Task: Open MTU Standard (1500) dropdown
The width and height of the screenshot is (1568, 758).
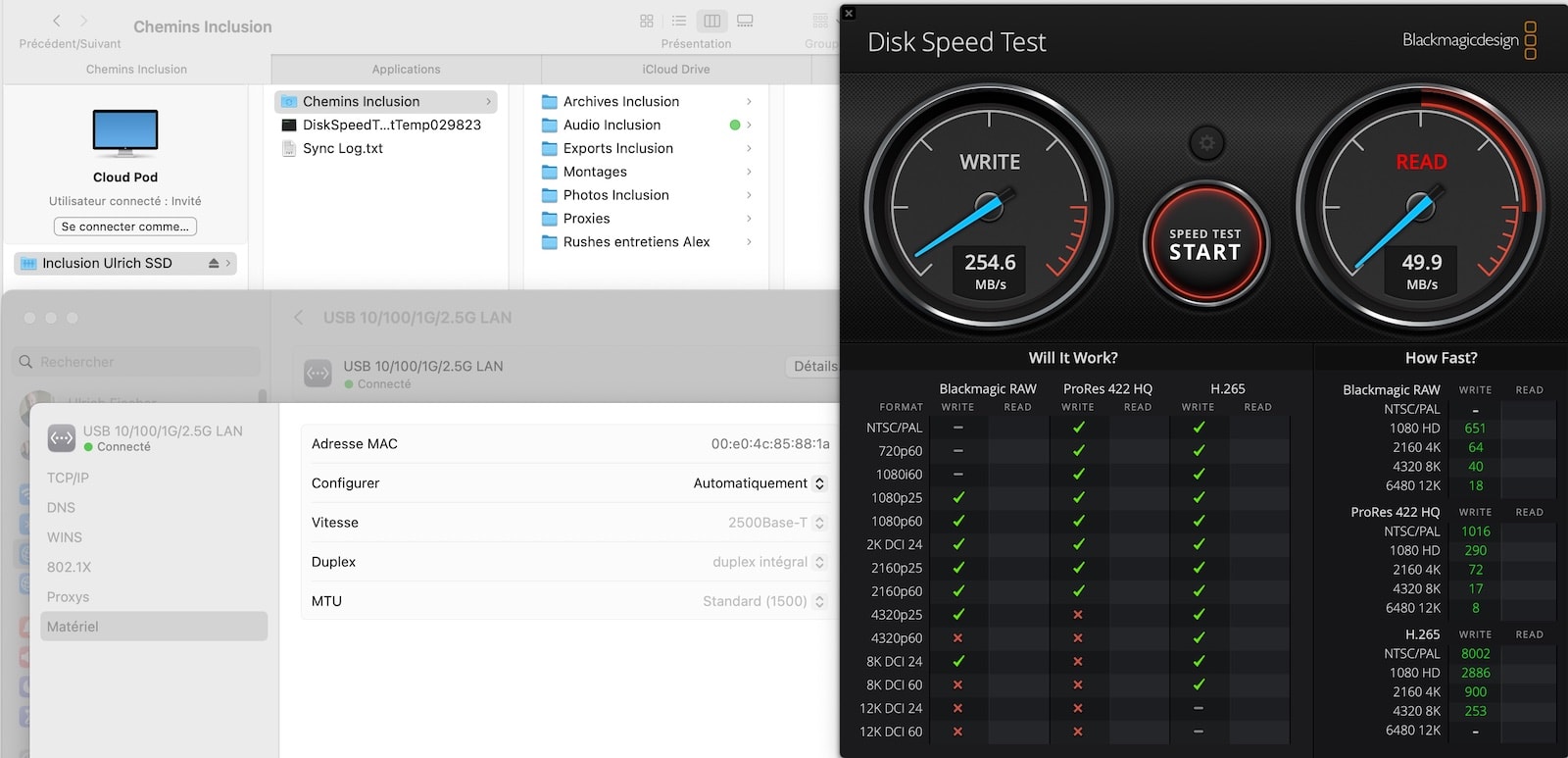Action: [764, 601]
